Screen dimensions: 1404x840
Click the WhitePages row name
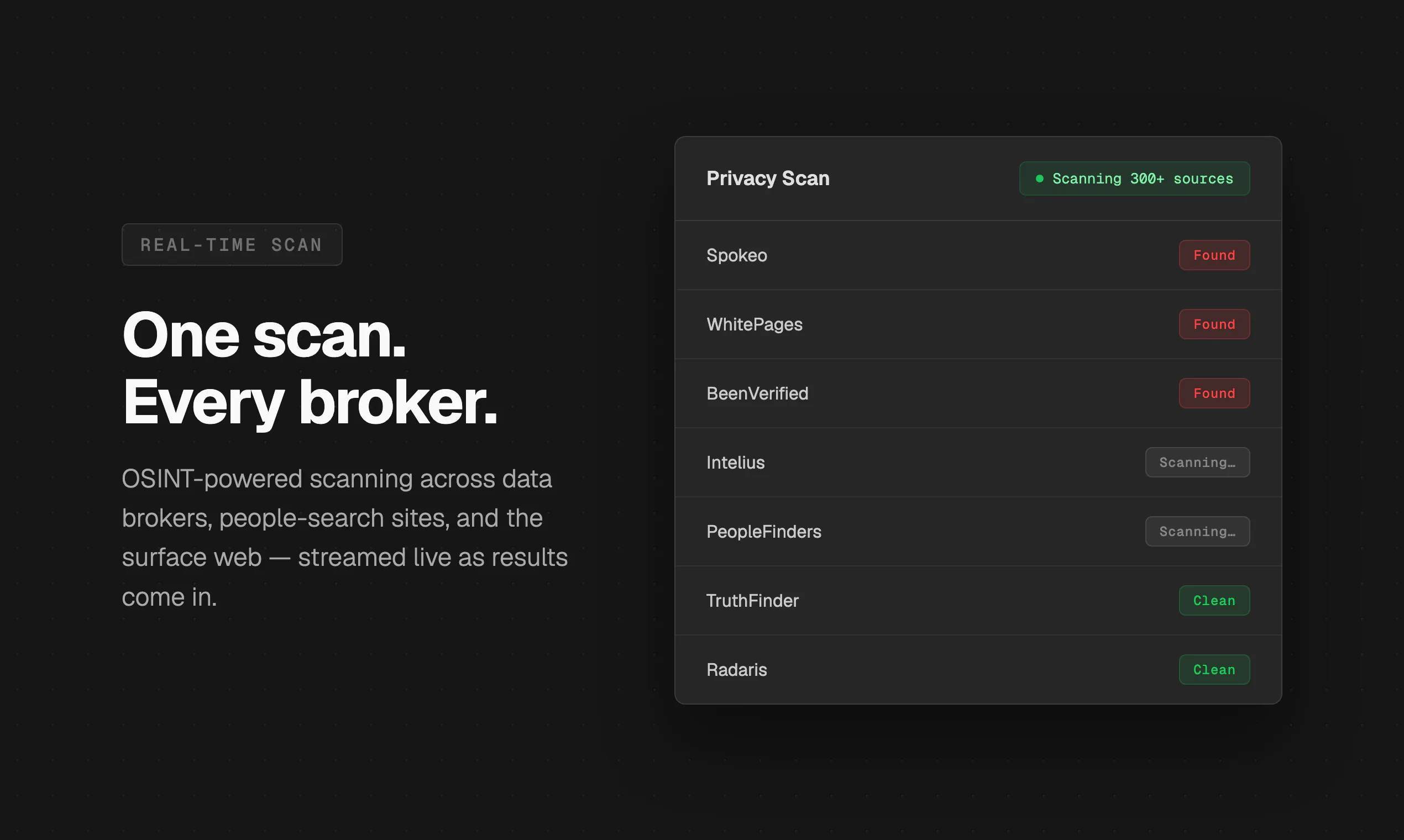(754, 324)
